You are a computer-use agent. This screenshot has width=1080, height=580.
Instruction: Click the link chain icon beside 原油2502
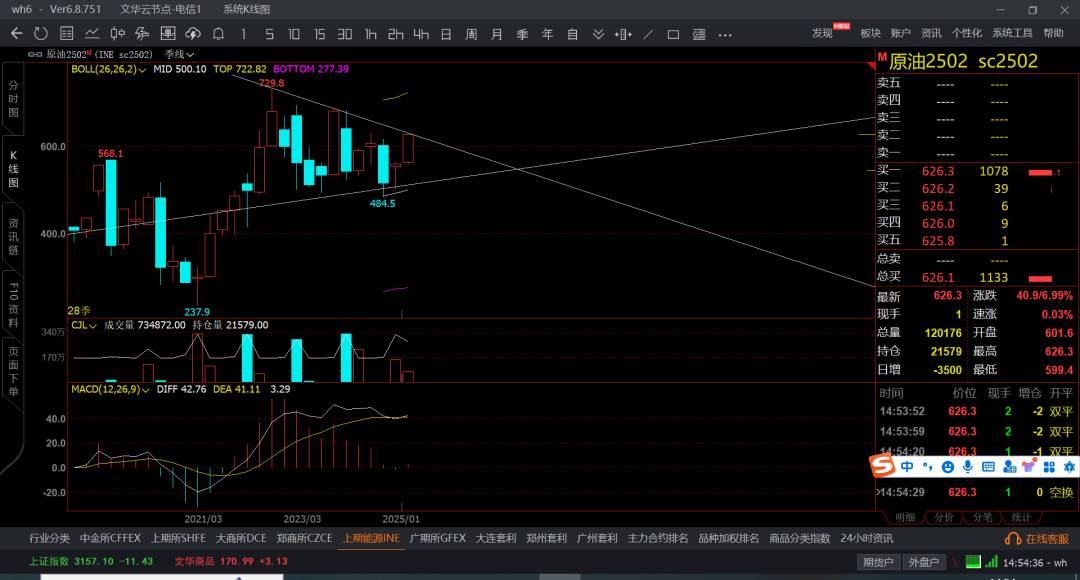pos(34,54)
